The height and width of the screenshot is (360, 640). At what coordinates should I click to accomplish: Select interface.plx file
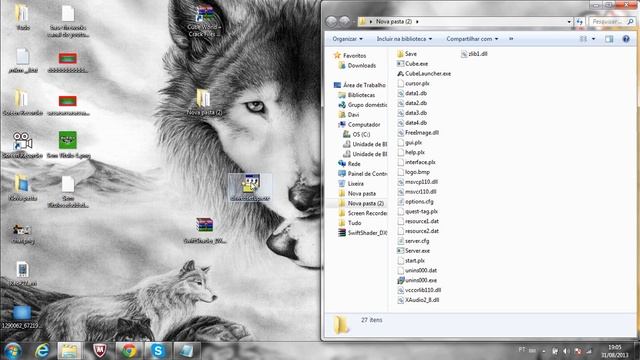tap(416, 162)
